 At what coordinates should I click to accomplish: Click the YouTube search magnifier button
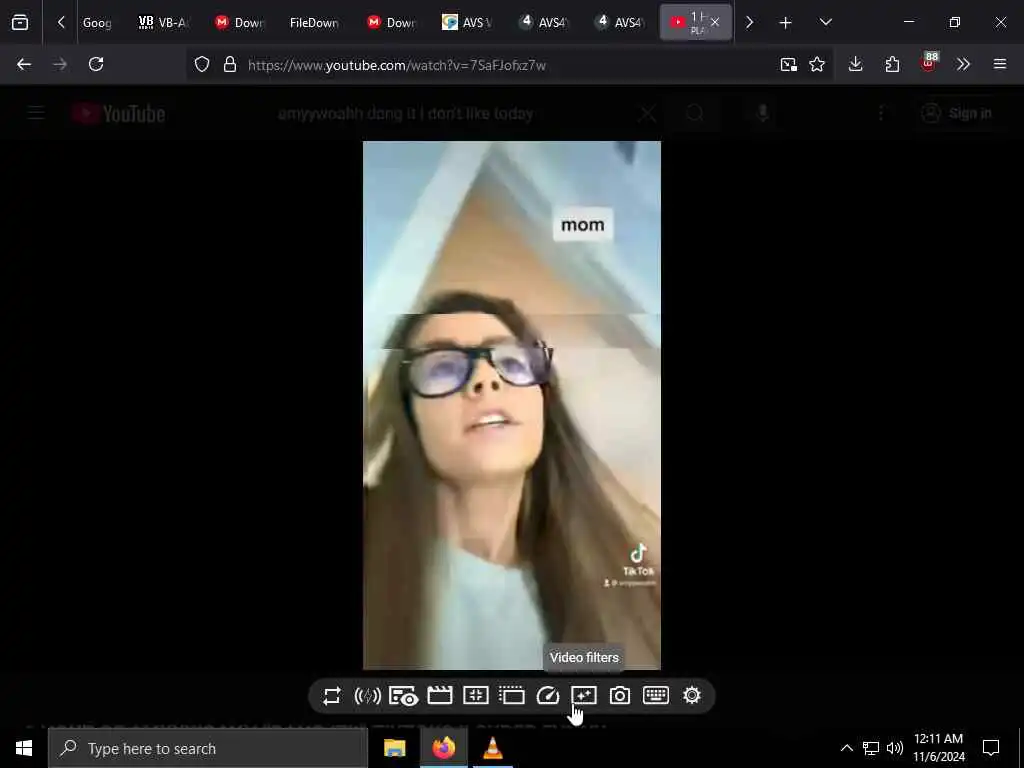(x=695, y=114)
